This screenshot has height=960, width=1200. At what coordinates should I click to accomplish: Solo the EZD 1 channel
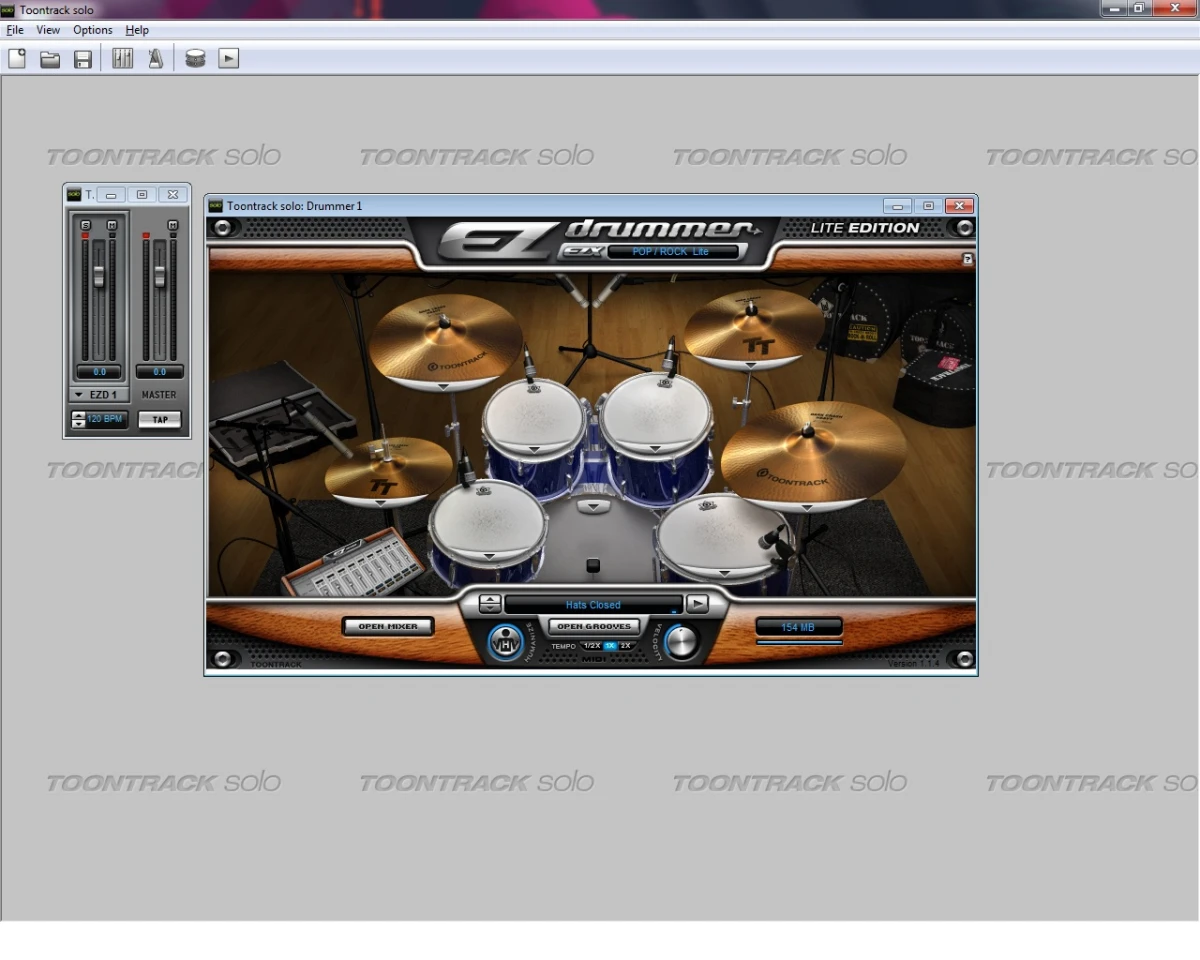[85, 225]
